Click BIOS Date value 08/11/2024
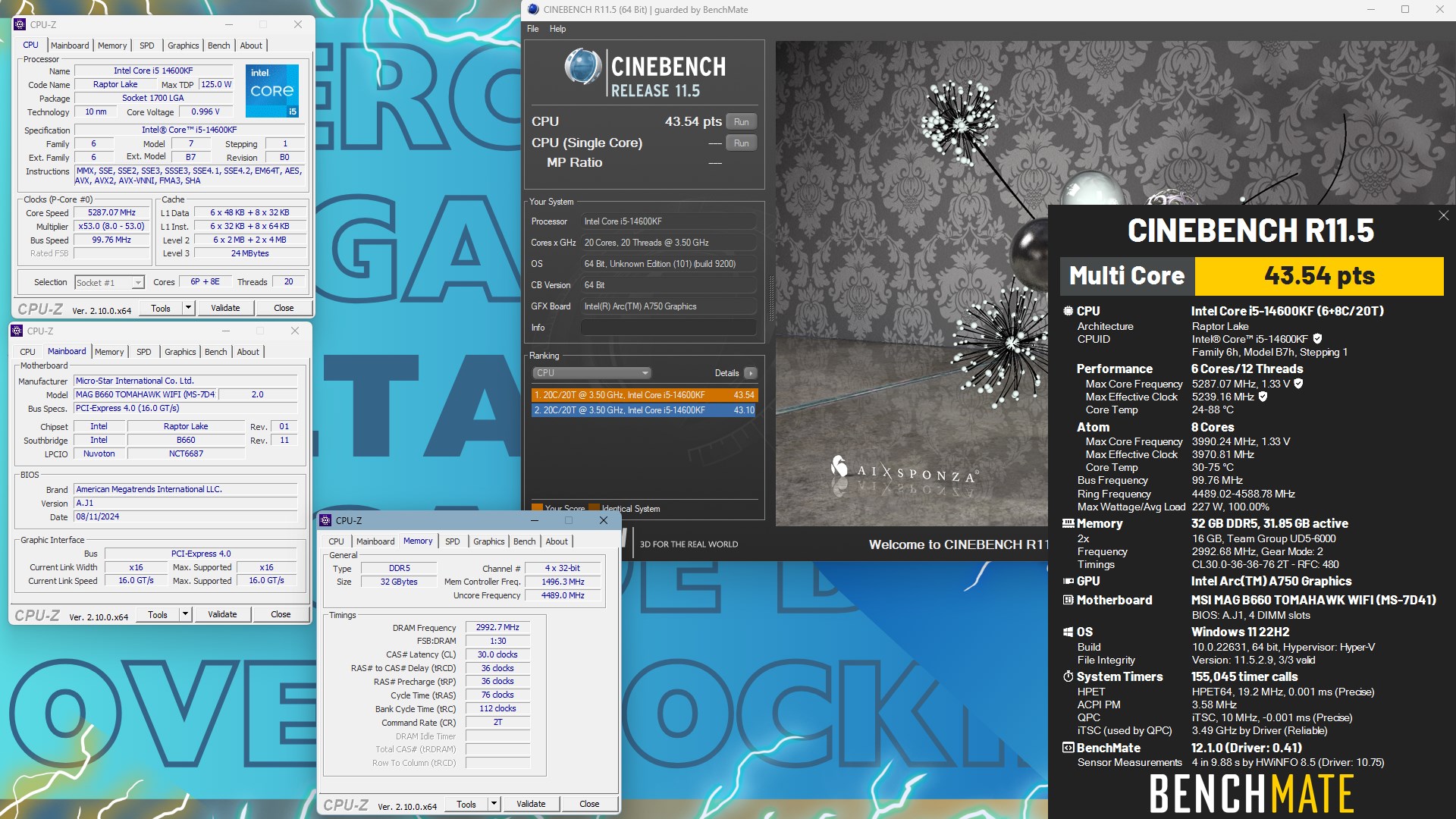The height and width of the screenshot is (819, 1456). coord(185,517)
